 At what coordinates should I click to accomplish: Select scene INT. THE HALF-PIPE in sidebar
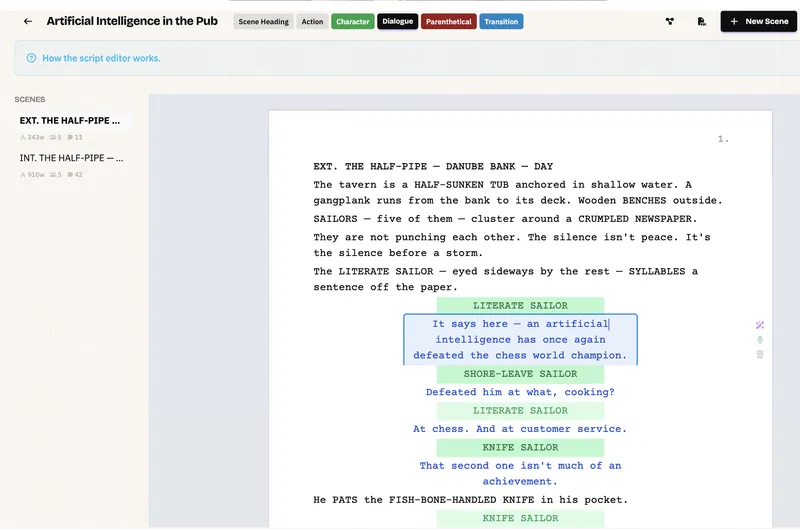[71, 158]
